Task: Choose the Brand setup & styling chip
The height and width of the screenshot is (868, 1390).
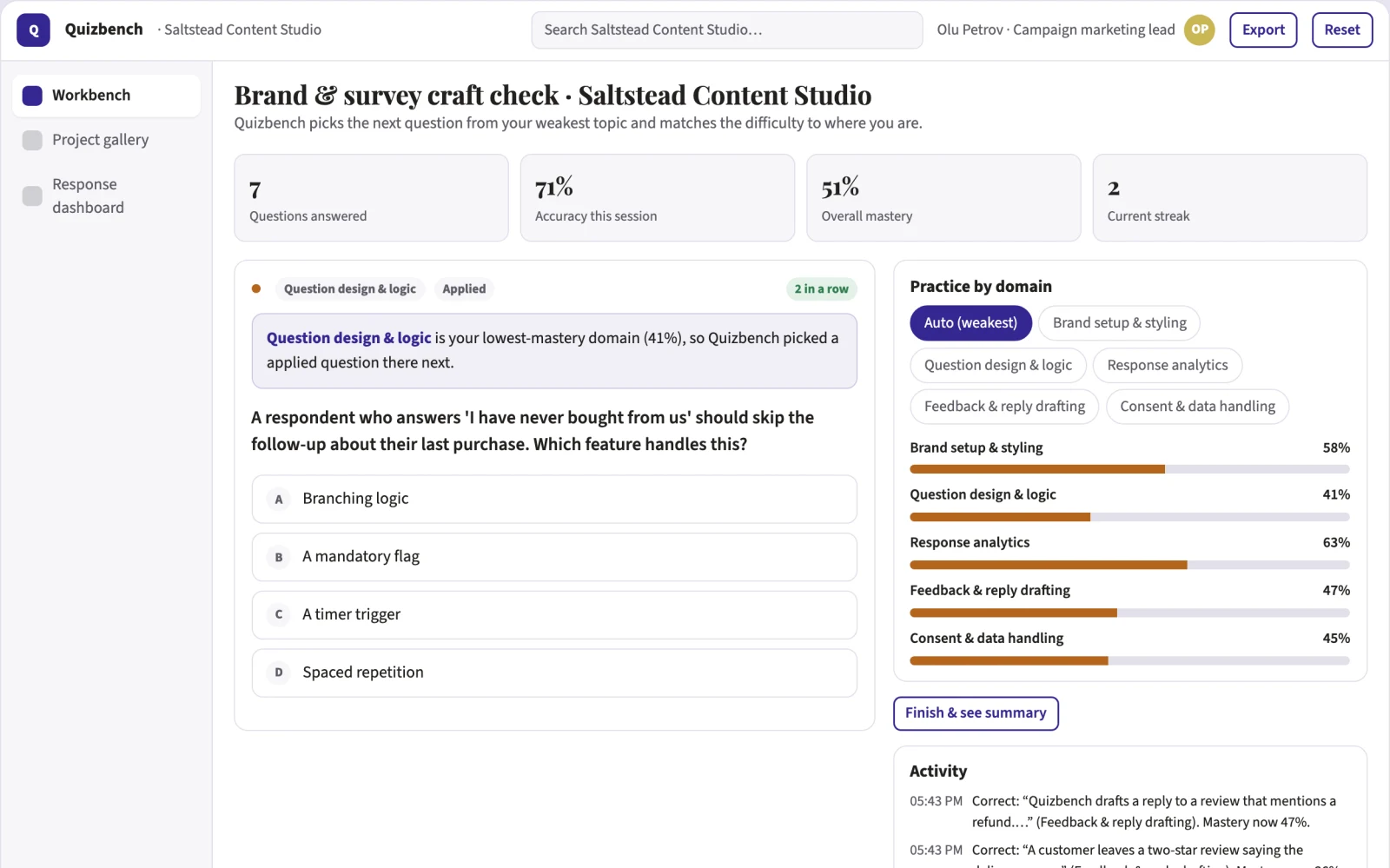Action: [x=1119, y=323]
